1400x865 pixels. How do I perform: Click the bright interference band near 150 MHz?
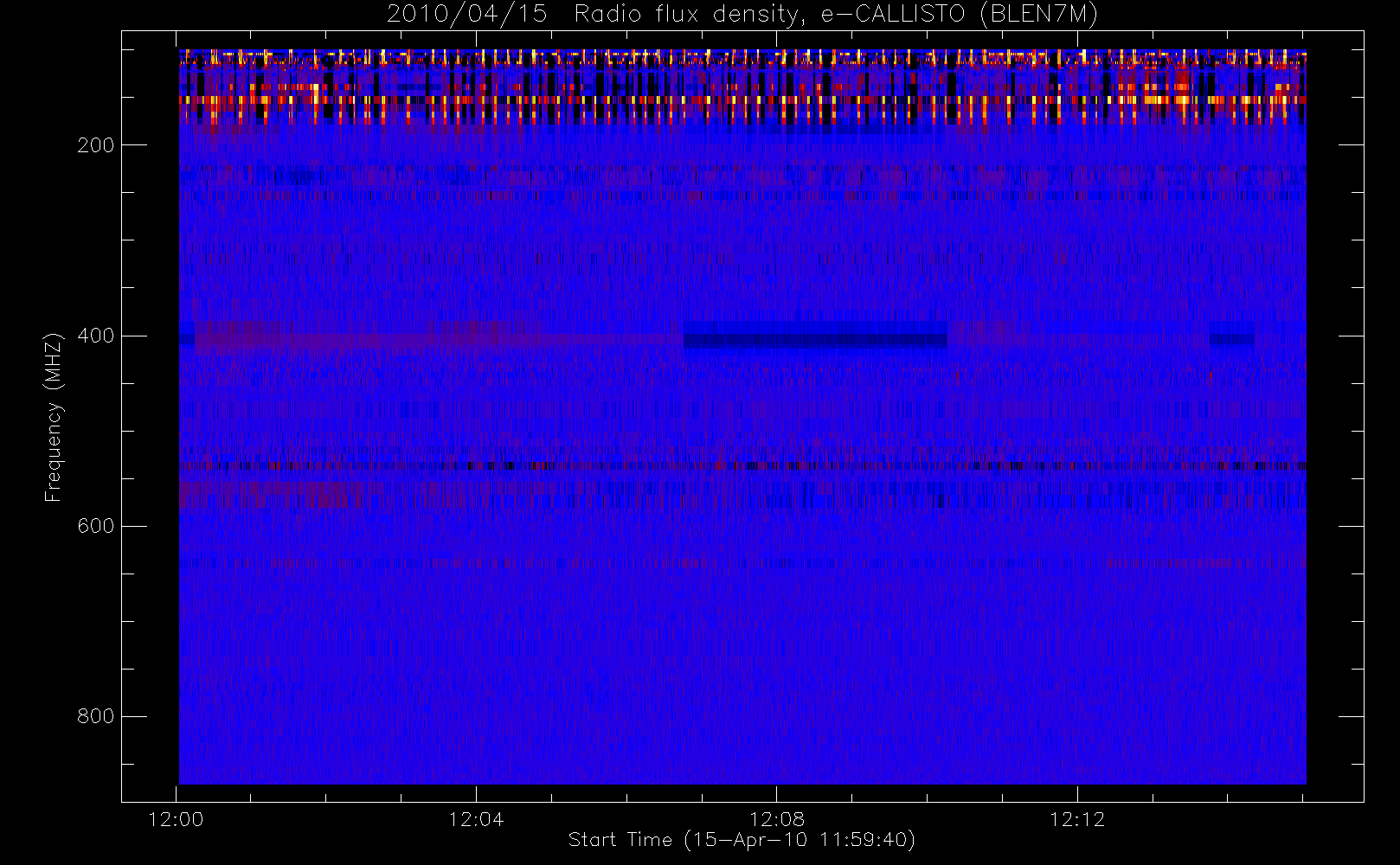[x=742, y=100]
